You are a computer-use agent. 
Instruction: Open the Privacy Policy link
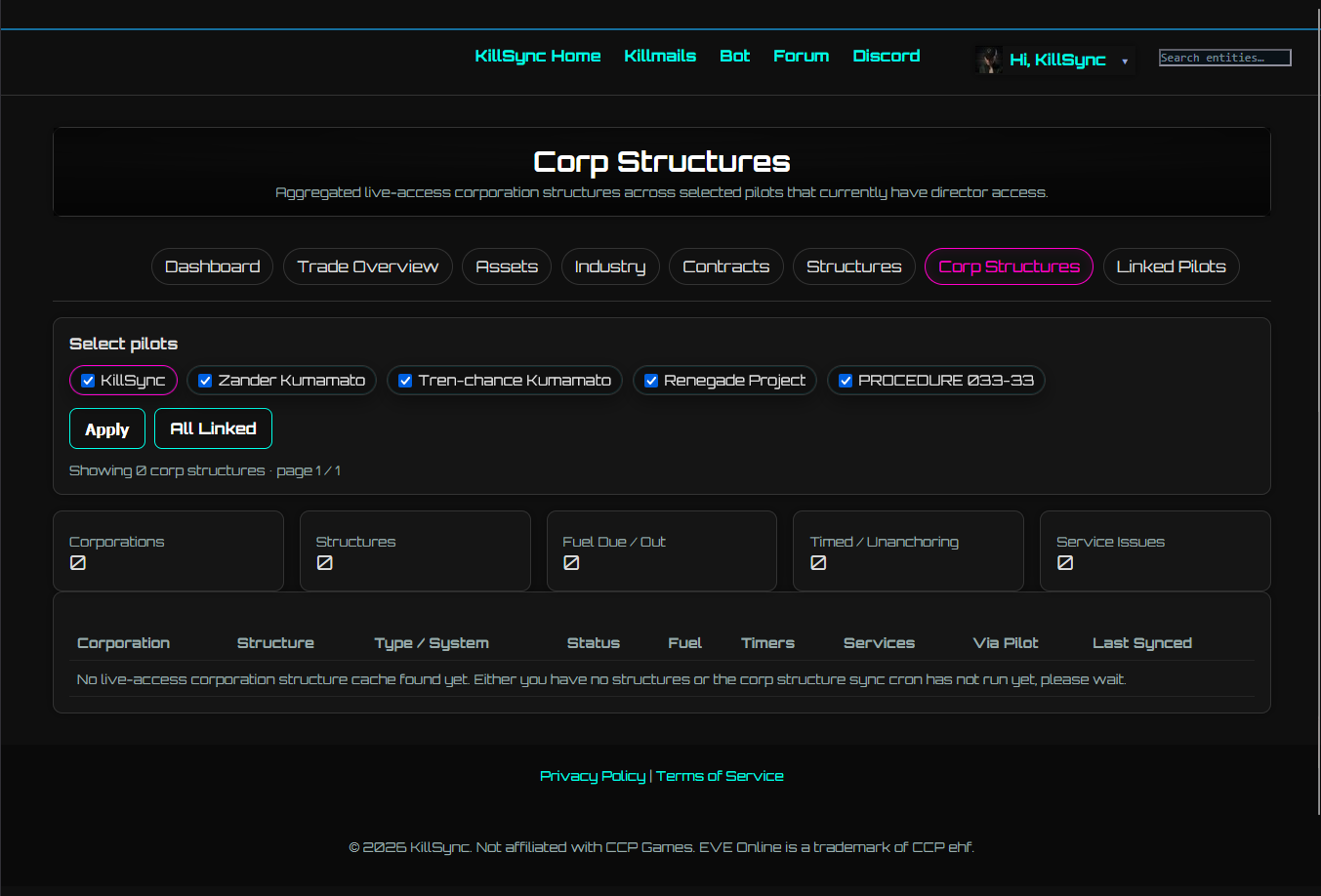coord(593,776)
